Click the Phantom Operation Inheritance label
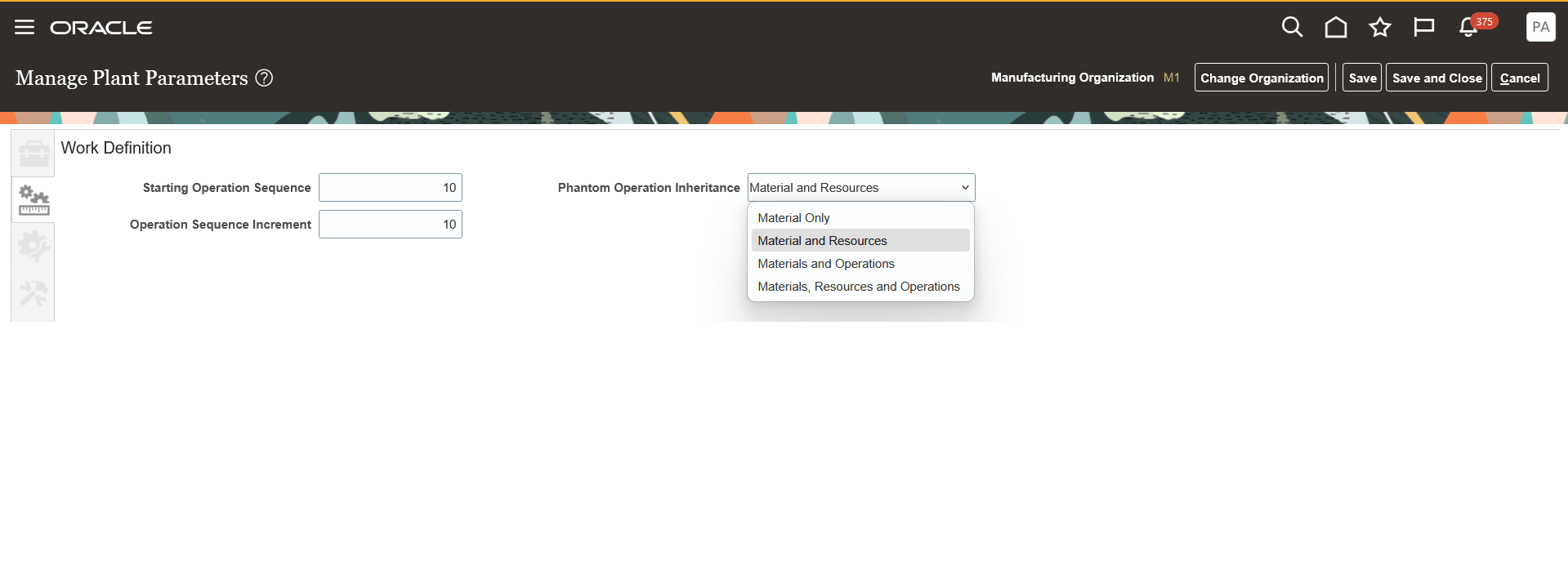This screenshot has height=588, width=1568. tap(649, 188)
